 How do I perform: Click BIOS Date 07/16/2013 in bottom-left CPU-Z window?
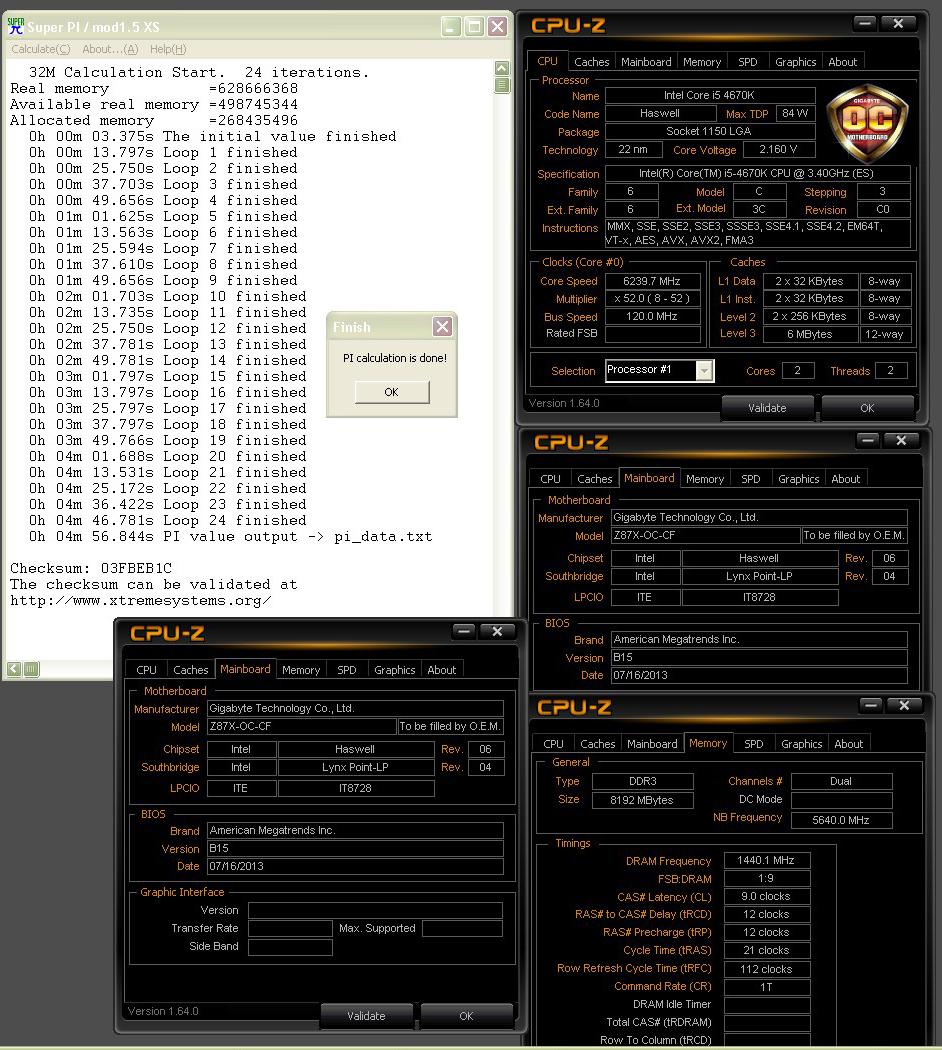pyautogui.click(x=355, y=867)
